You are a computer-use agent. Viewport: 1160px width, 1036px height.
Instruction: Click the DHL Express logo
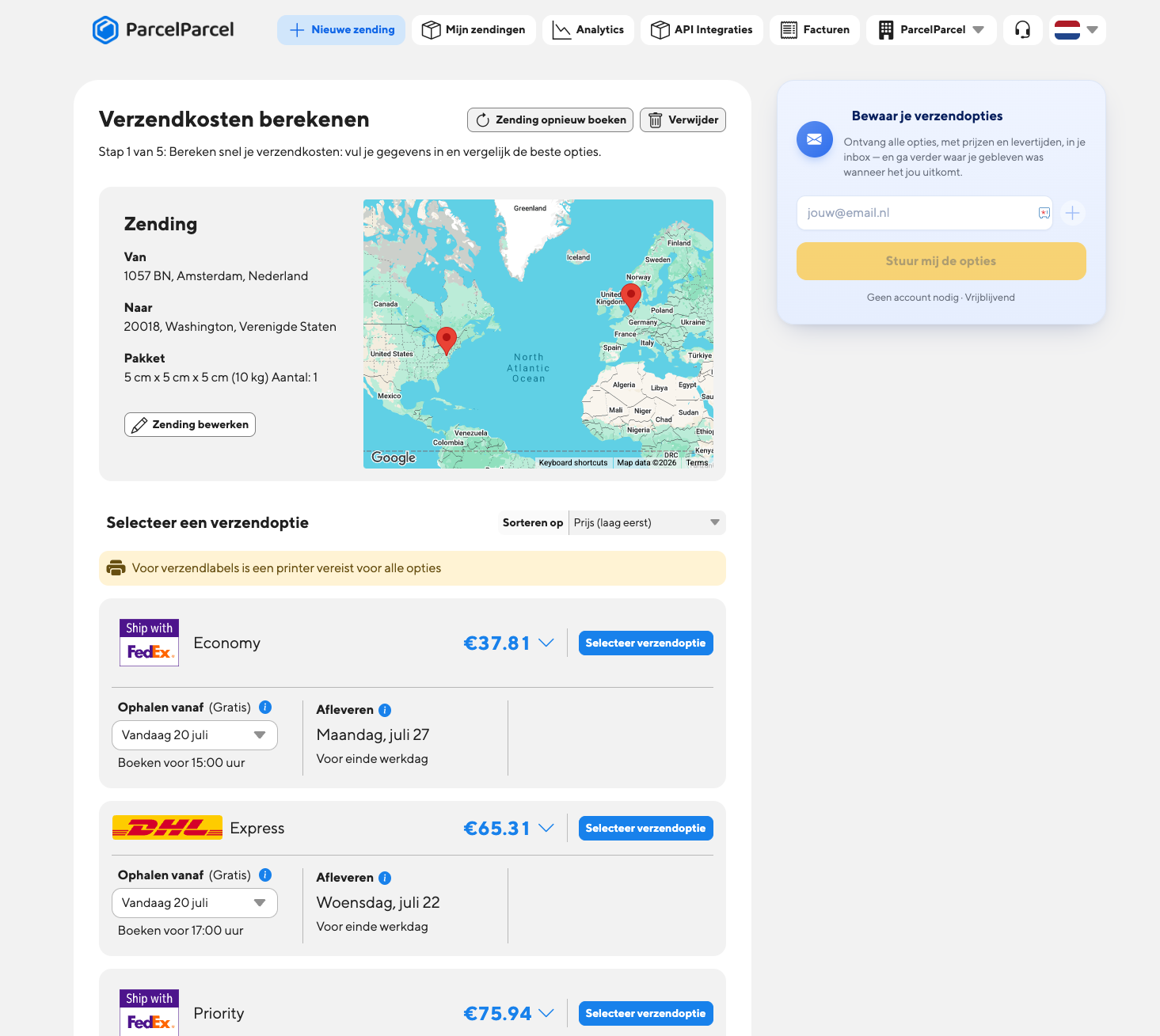click(167, 828)
